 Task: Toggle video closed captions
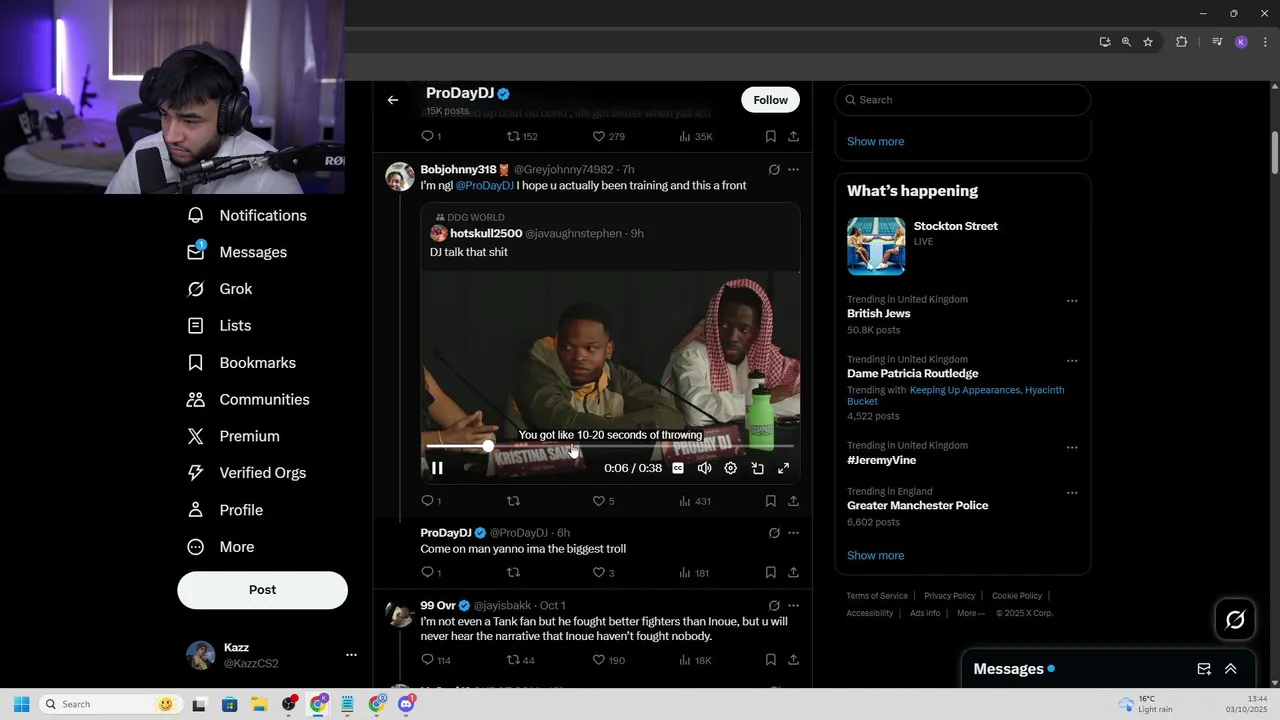coord(678,468)
